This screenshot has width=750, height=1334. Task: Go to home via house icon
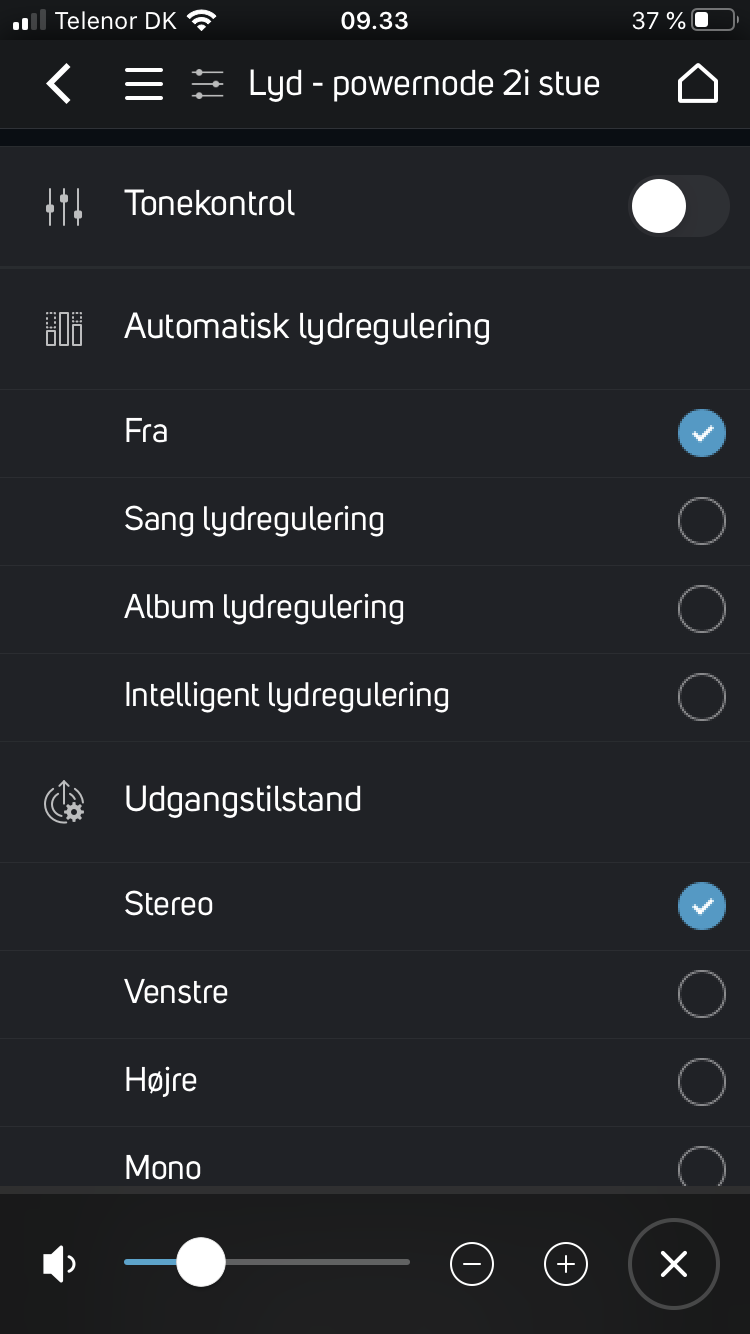click(697, 84)
